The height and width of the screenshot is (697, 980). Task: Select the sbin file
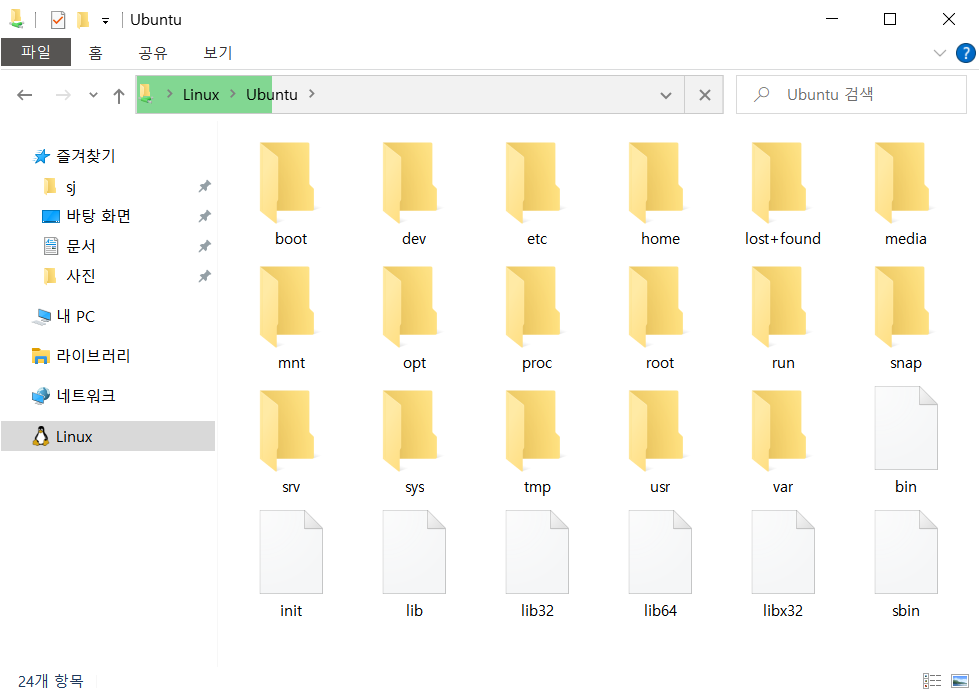906,564
